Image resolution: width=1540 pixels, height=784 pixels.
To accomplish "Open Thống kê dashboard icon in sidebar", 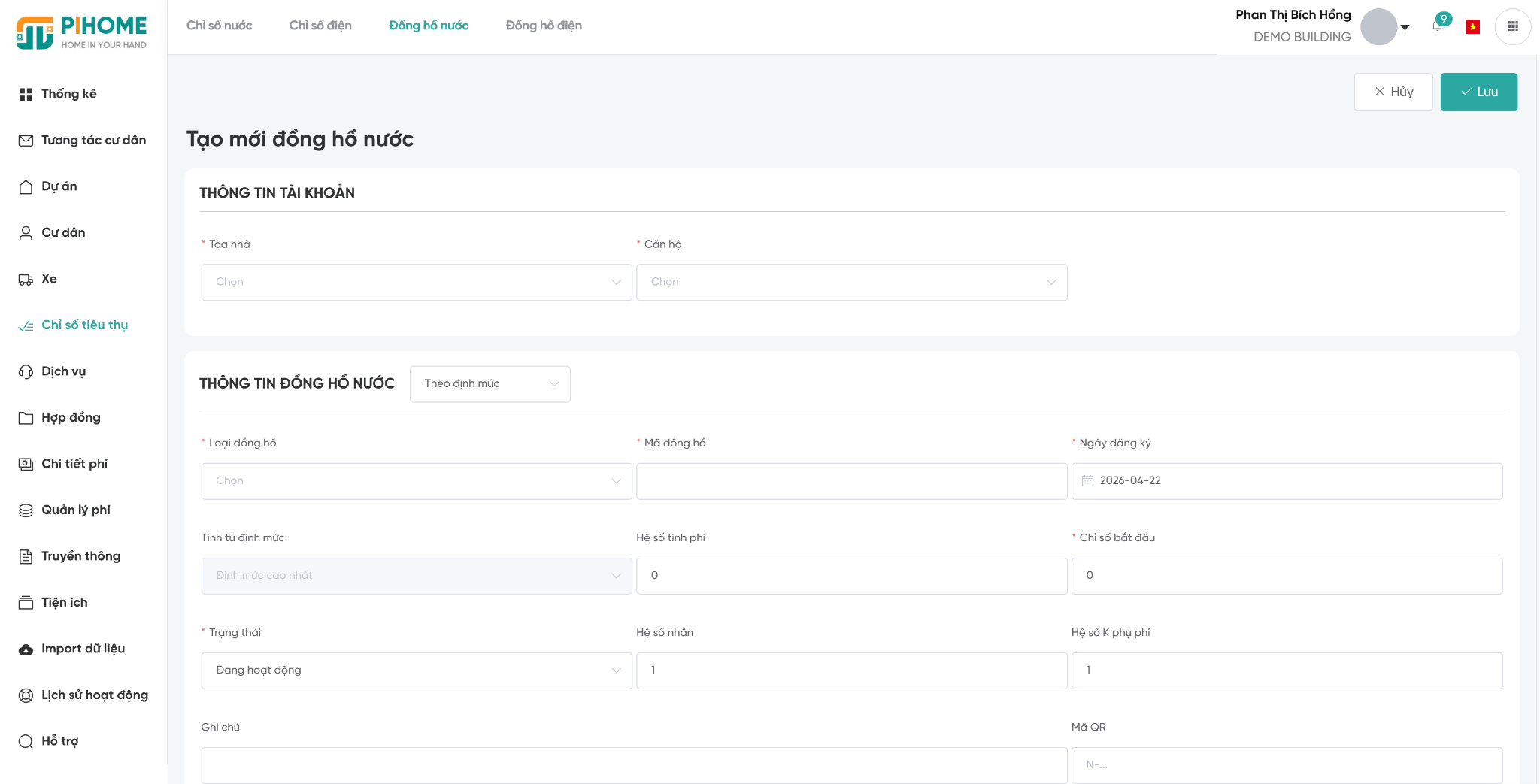I will [x=26, y=94].
